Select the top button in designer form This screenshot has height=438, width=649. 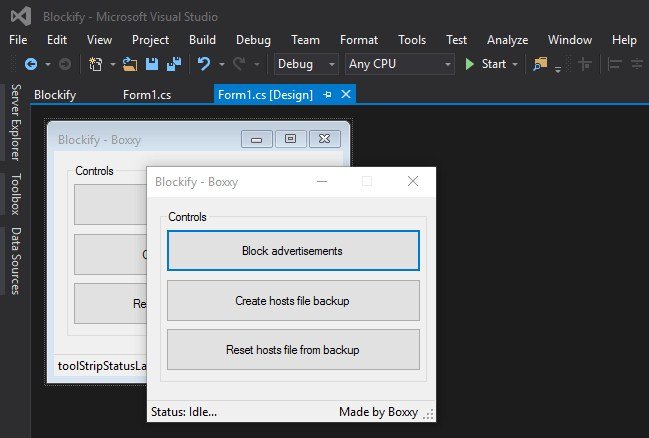click(111, 205)
